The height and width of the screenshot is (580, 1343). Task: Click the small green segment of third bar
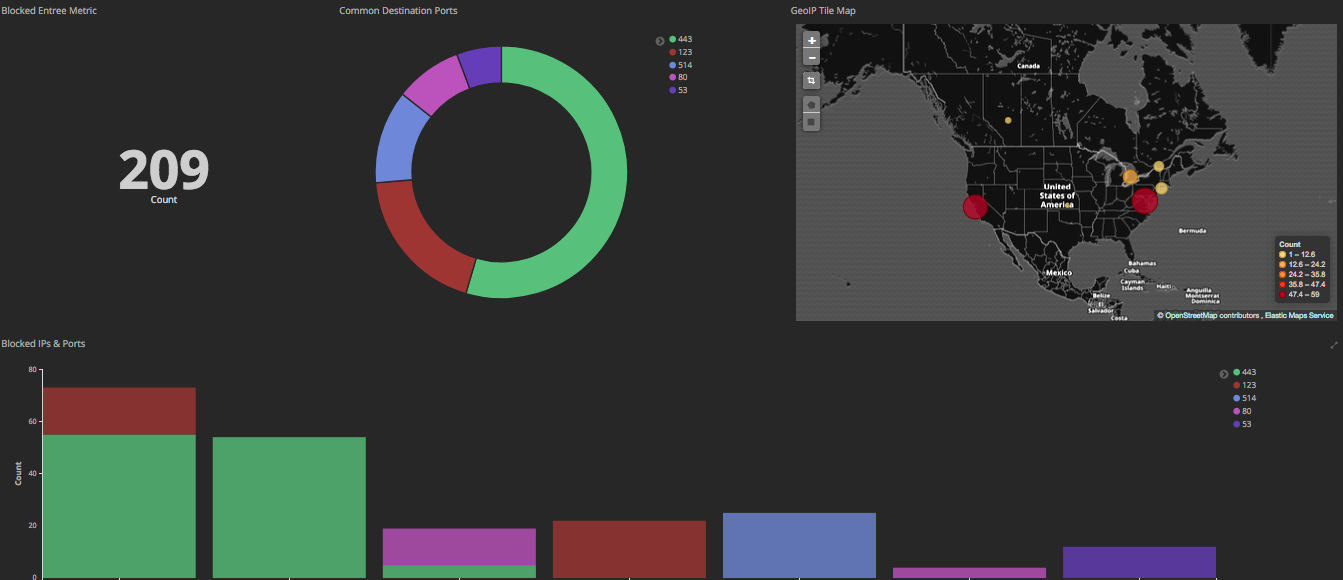[x=459, y=572]
